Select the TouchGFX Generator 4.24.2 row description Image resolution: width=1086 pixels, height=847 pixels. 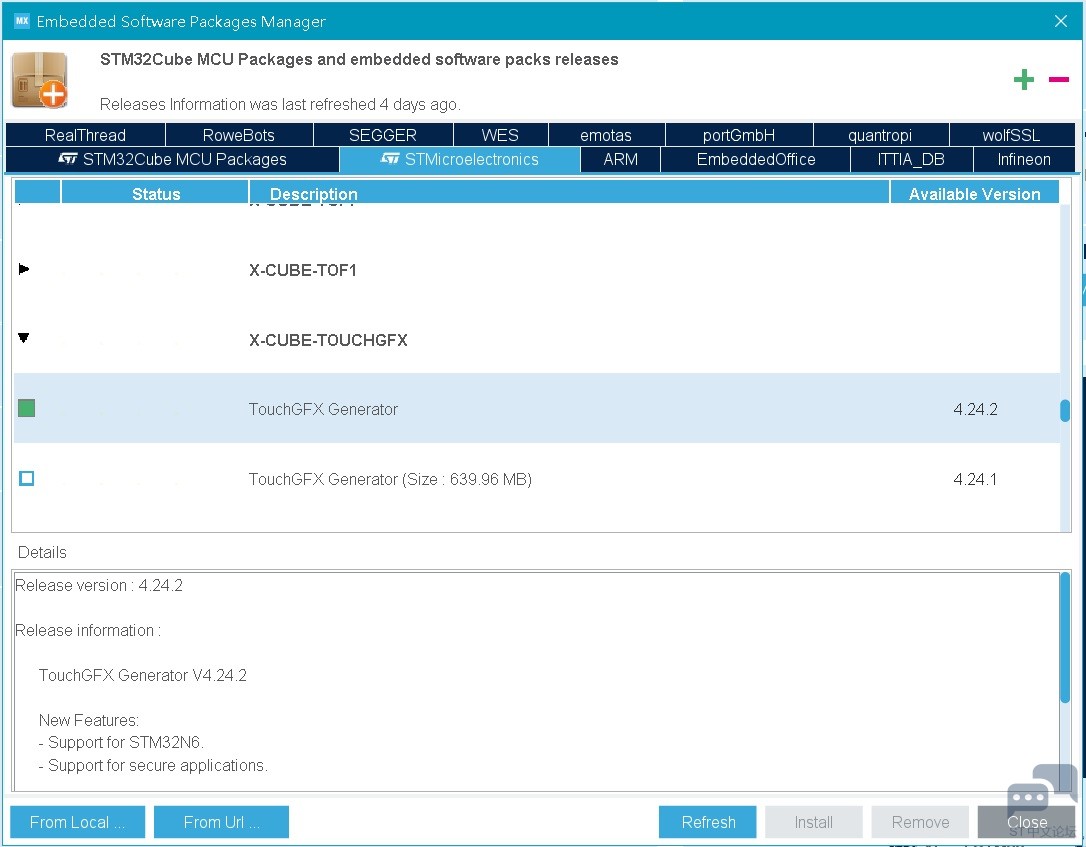tap(323, 409)
